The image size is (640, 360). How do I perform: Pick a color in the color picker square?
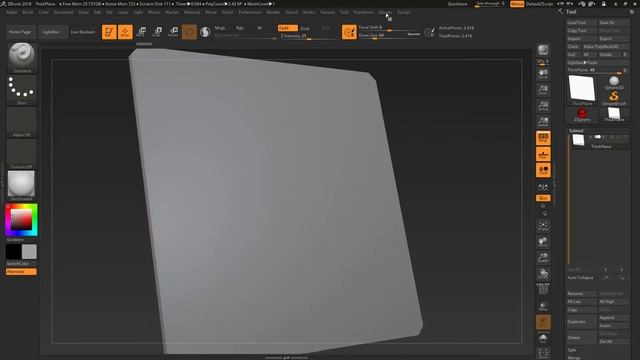click(x=22, y=220)
